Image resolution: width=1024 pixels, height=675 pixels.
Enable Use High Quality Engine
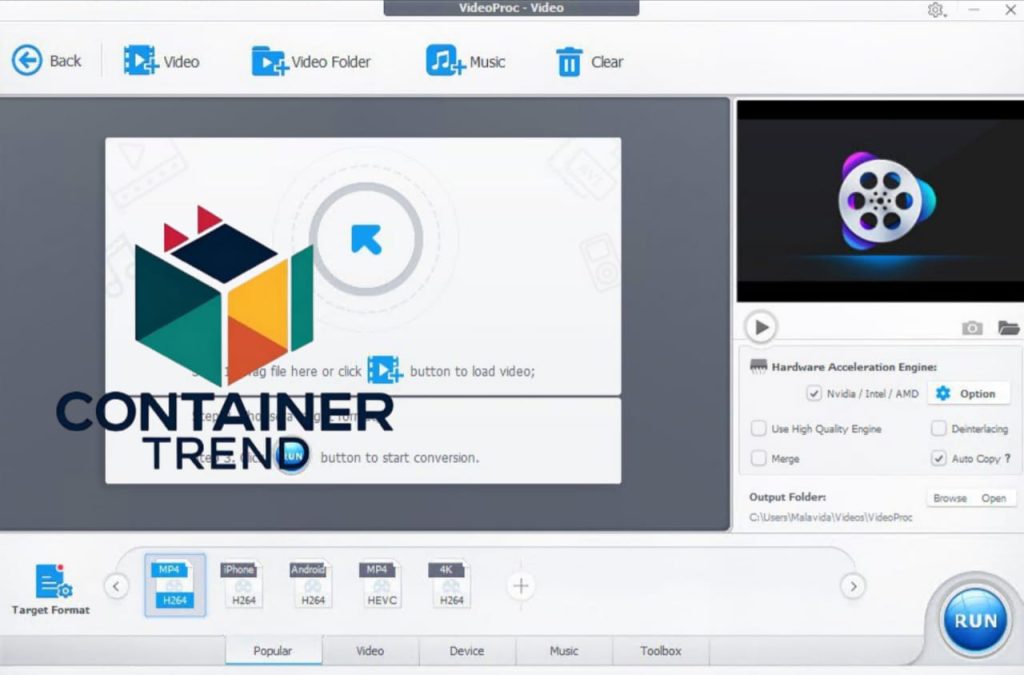click(758, 428)
